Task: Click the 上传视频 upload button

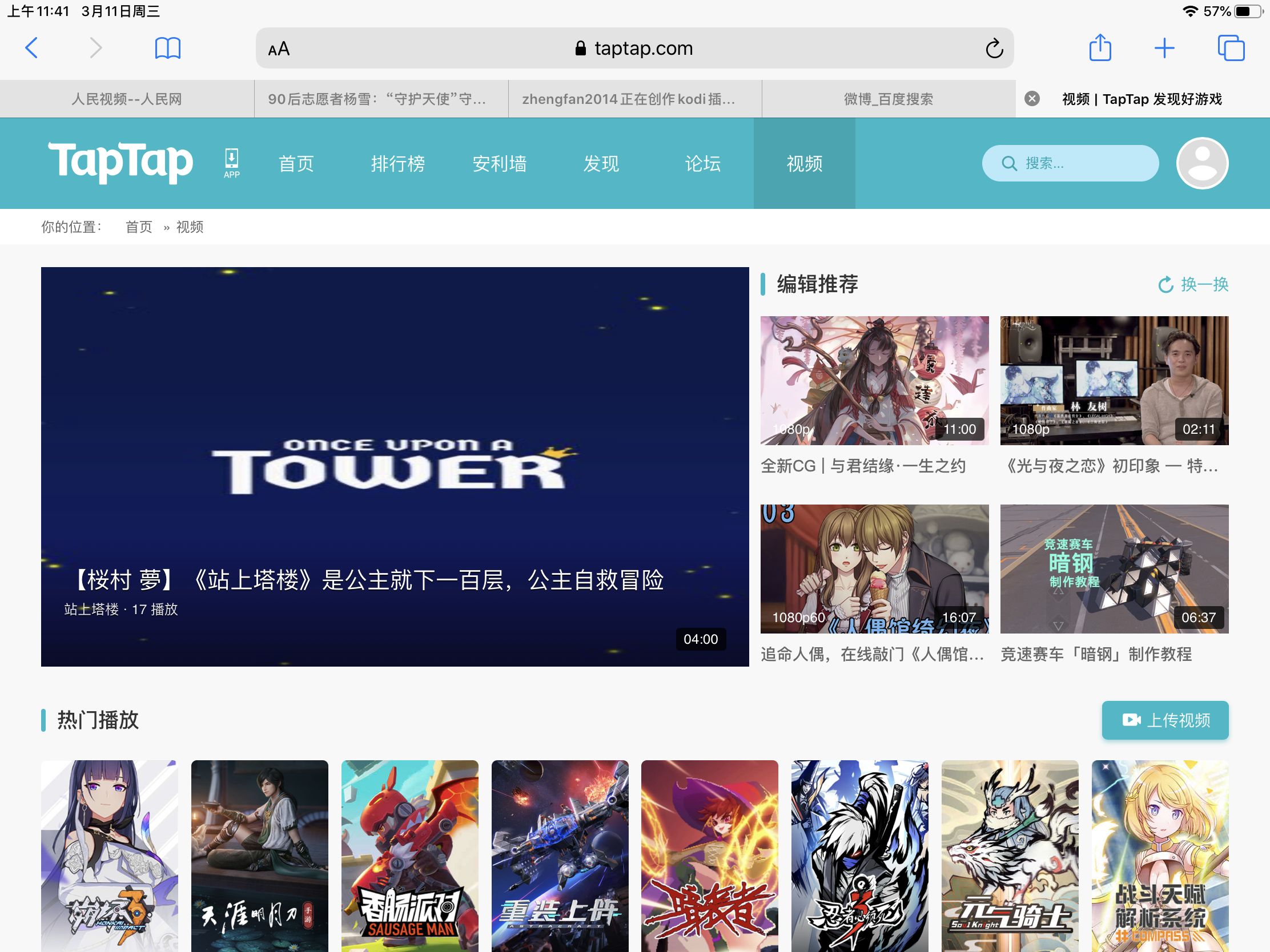Action: coord(1165,720)
